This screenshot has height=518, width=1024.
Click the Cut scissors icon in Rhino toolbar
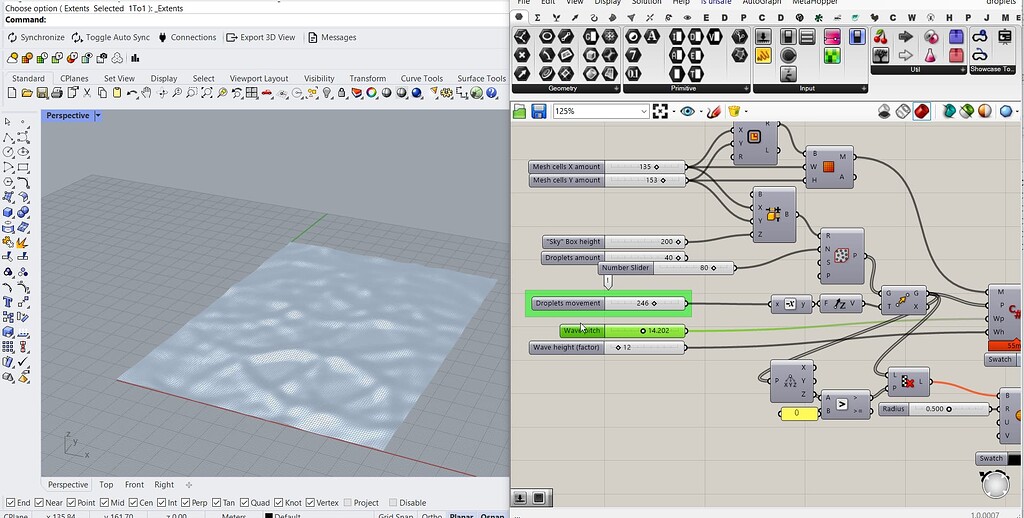point(87,93)
